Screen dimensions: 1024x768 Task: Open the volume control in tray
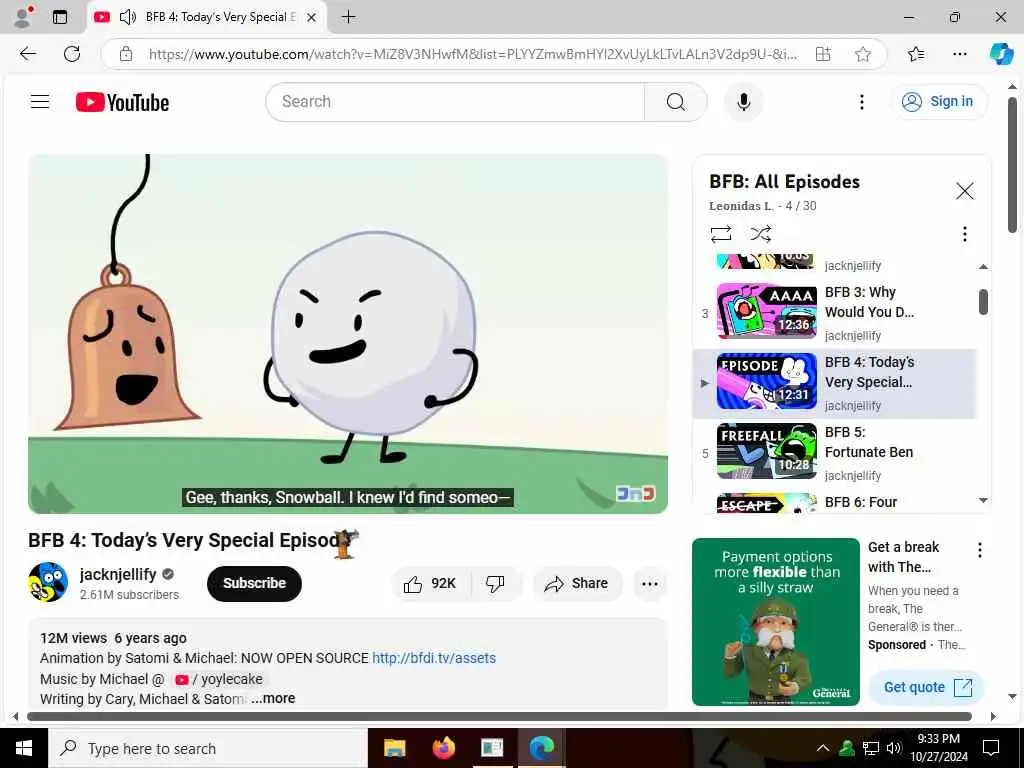tap(894, 748)
